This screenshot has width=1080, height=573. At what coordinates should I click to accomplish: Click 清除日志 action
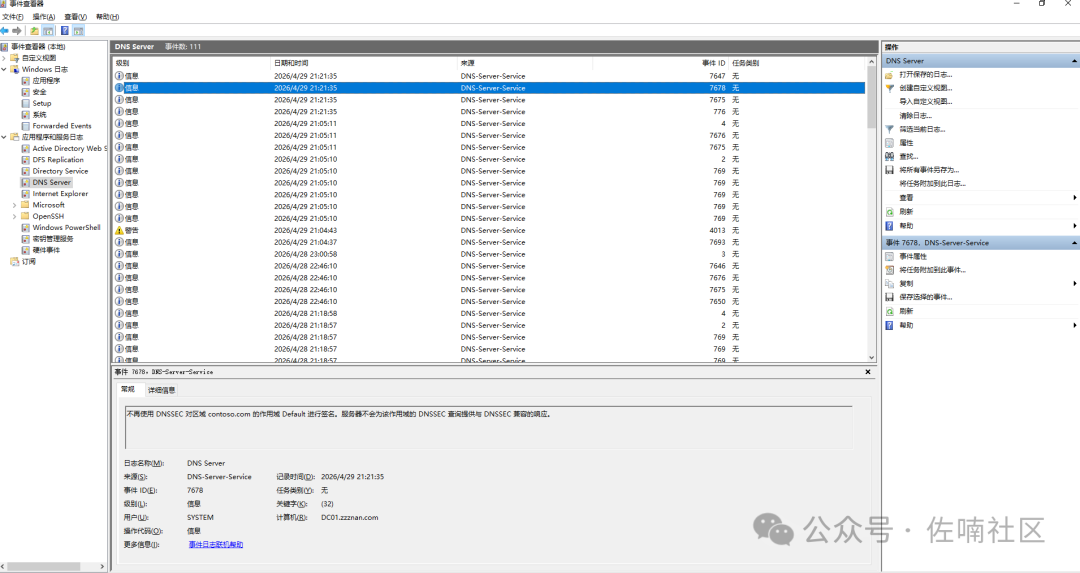tap(915, 116)
